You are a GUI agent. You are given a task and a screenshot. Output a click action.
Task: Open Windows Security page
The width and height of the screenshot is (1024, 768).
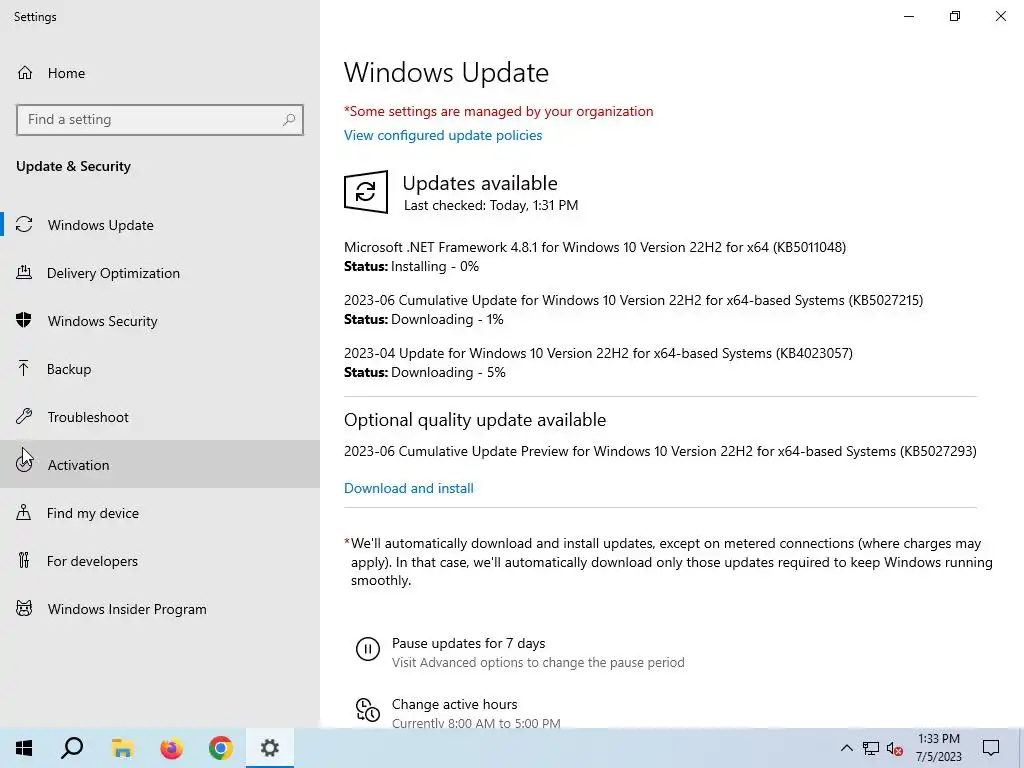160,321
